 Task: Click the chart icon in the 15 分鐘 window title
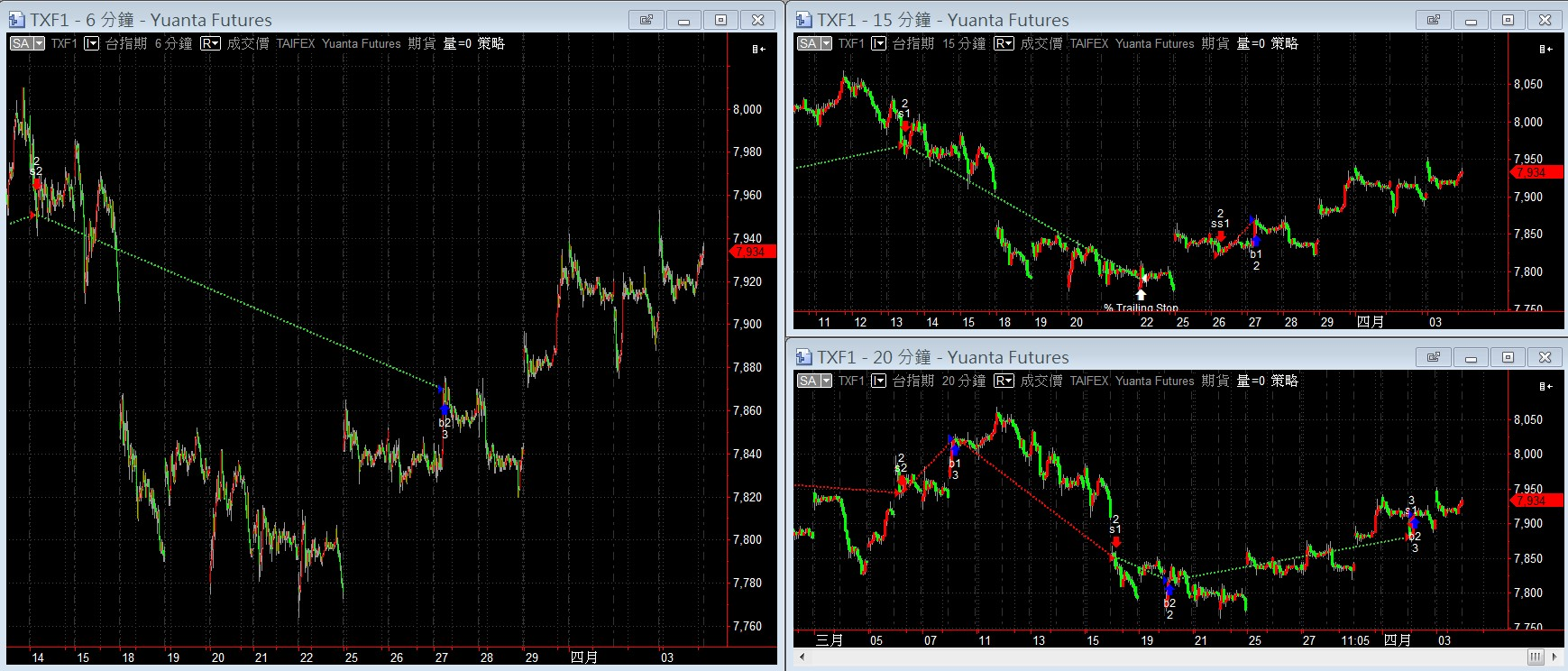803,20
